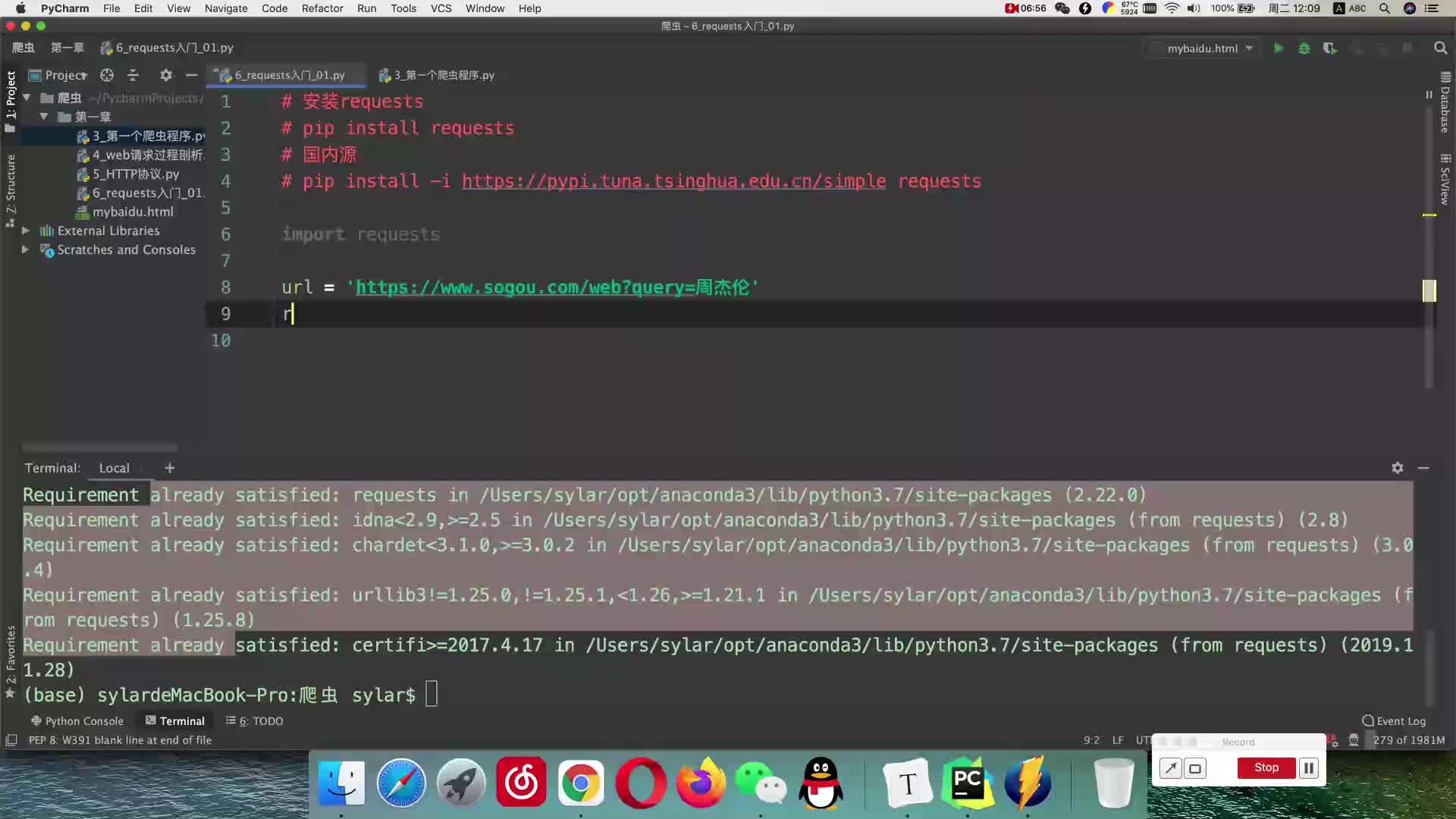Open Finder from the Dock

point(341,783)
